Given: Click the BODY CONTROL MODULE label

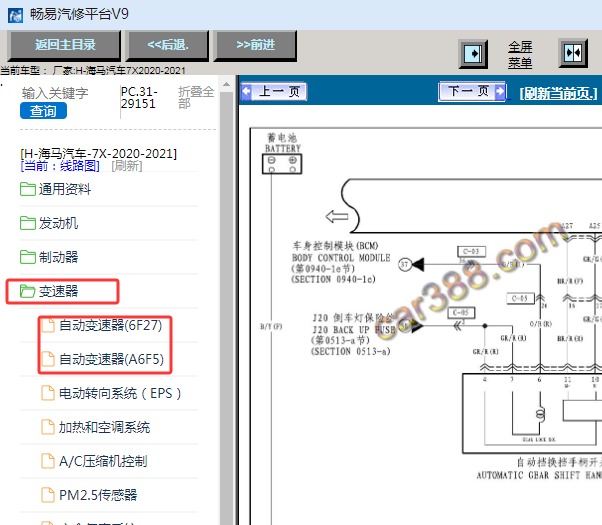Looking at the screenshot, I should coord(341,258).
